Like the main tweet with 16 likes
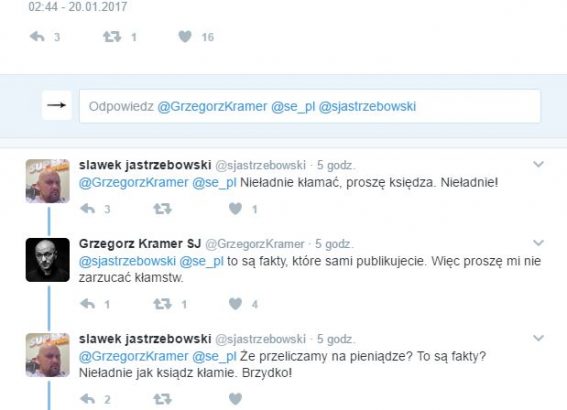The image size is (567, 410). pos(185,37)
